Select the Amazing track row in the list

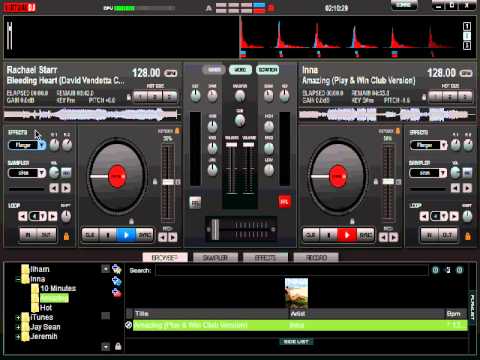(300, 325)
